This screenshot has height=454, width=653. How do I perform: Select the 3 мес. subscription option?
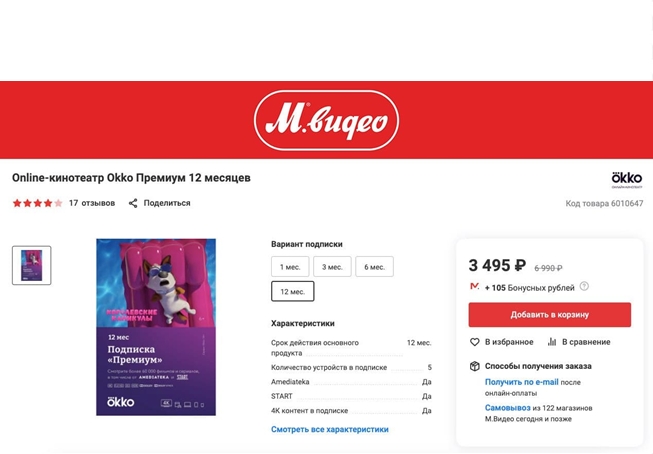(332, 267)
